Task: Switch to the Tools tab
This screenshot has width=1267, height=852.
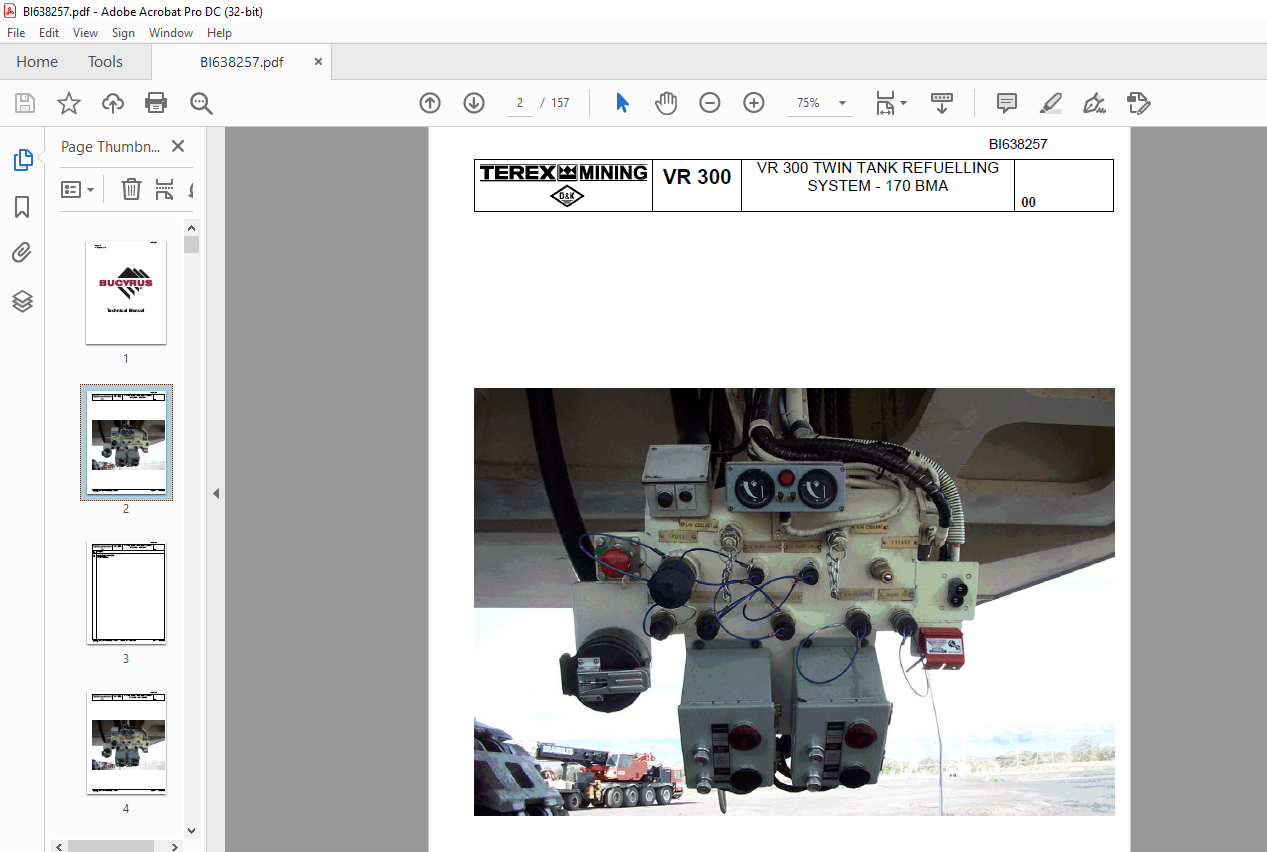Action: click(x=105, y=62)
